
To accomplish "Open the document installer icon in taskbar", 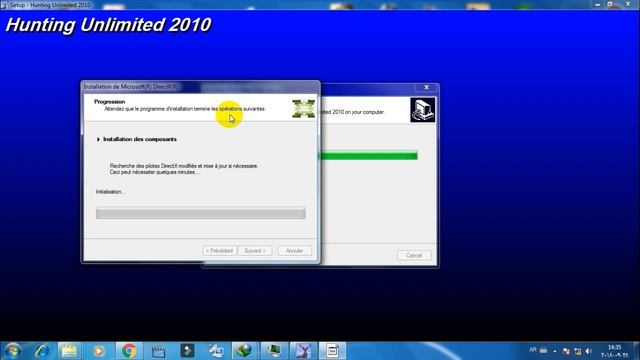I will (x=333, y=351).
